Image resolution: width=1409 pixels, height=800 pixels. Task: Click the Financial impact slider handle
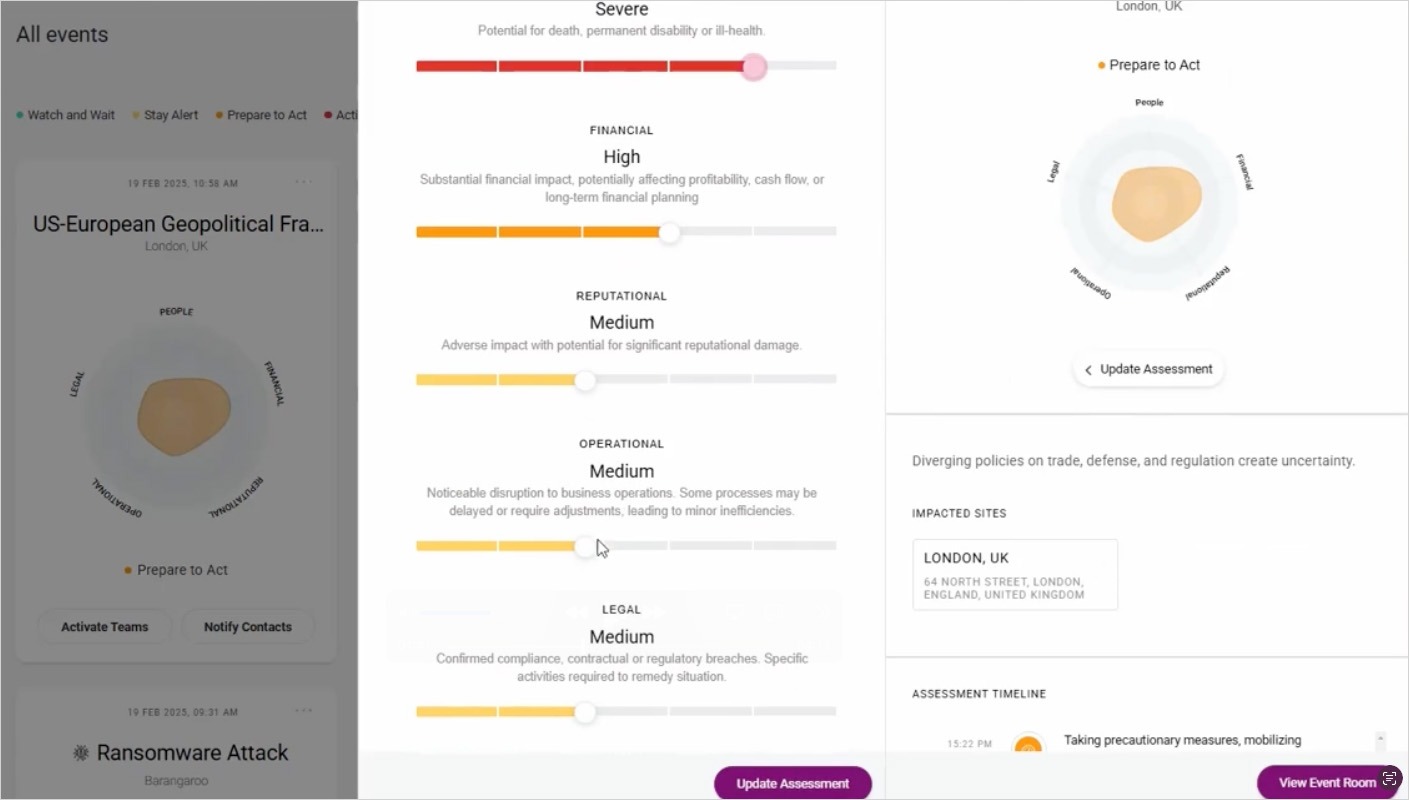pyautogui.click(x=669, y=232)
